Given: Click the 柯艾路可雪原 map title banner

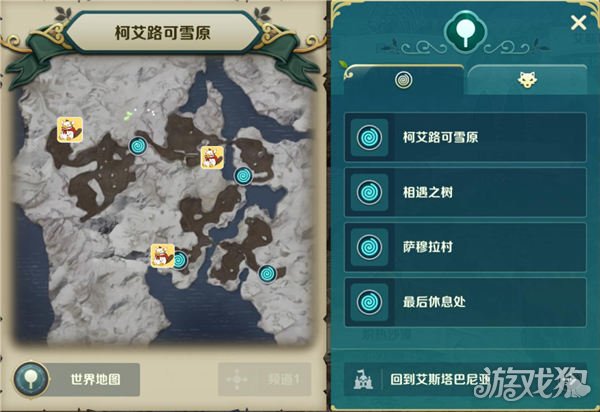Looking at the screenshot, I should (163, 33).
